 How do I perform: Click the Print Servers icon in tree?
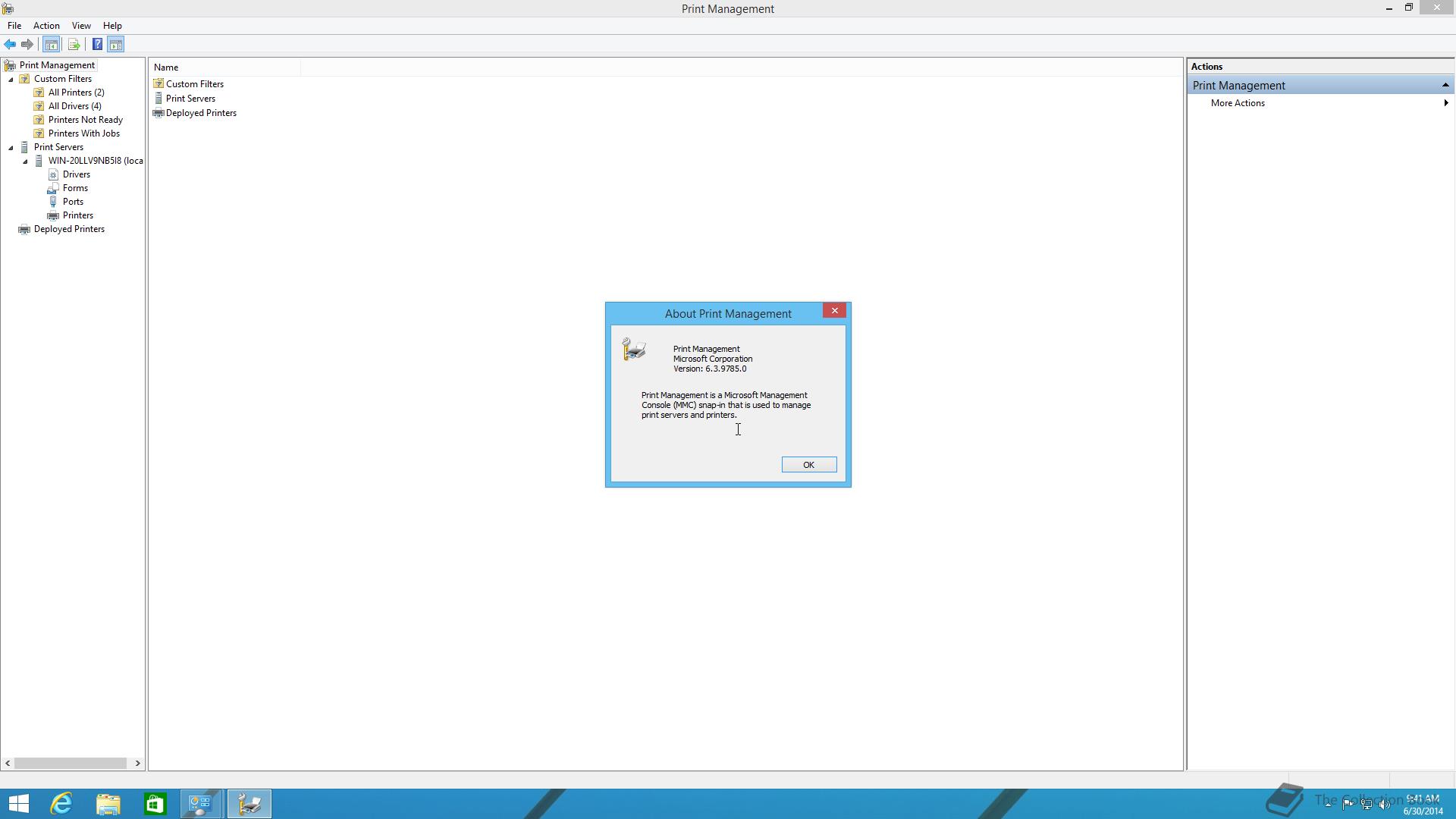[x=25, y=147]
